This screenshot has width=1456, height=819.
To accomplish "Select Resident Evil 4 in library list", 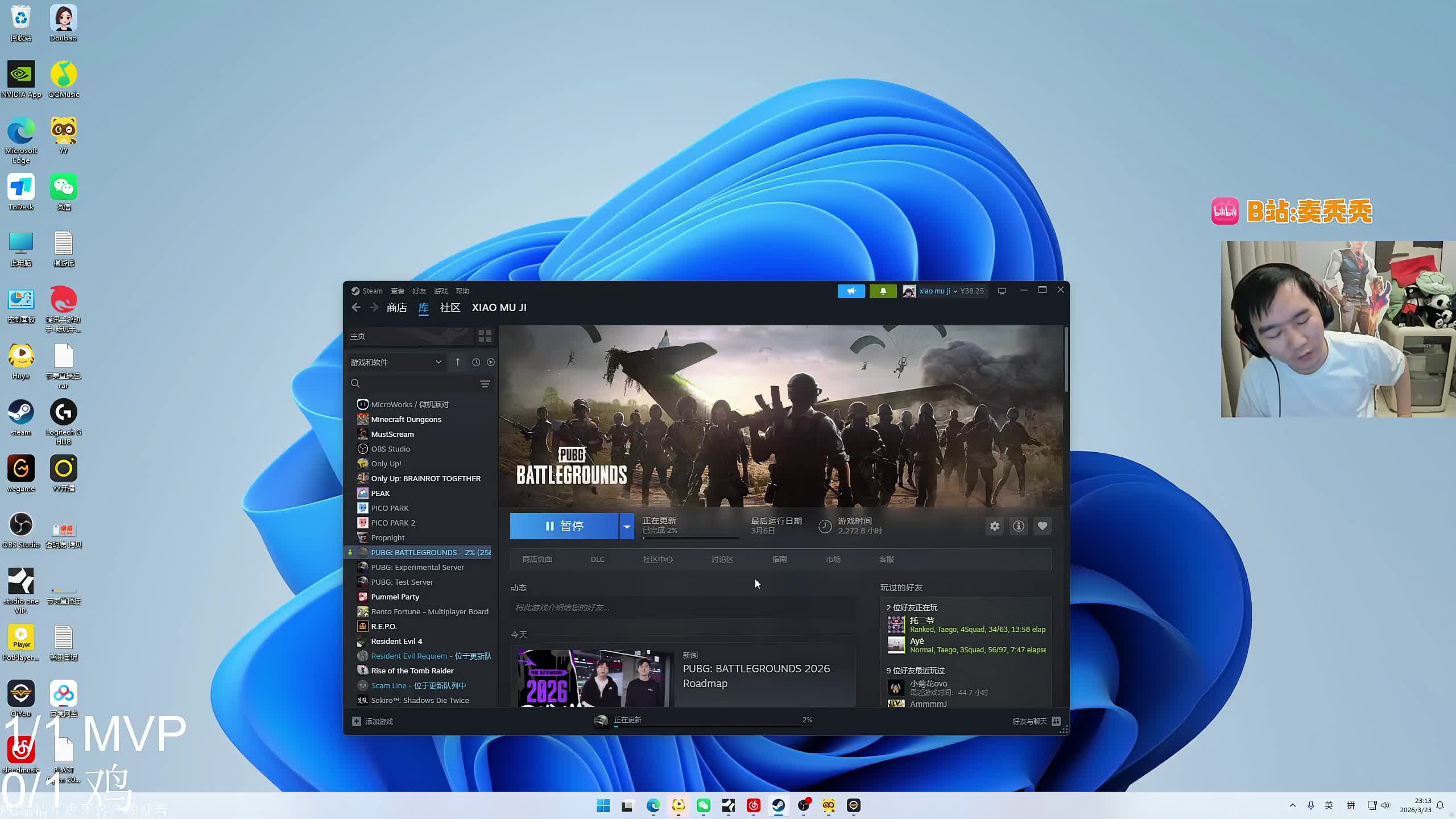I will coord(396,641).
